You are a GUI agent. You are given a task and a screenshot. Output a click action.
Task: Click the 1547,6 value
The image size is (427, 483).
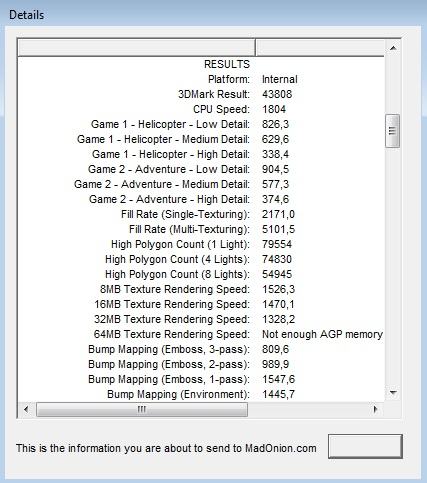[278, 379]
